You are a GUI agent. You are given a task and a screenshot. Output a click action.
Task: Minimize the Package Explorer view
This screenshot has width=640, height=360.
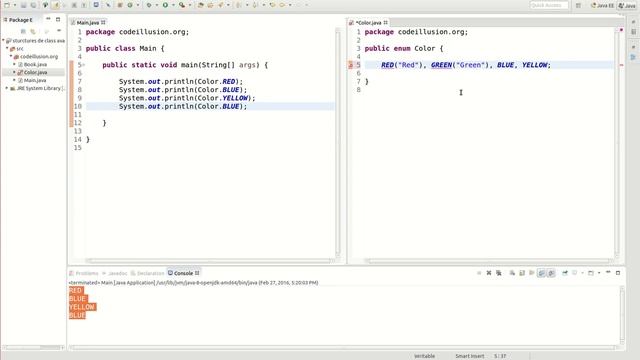tap(48, 19)
